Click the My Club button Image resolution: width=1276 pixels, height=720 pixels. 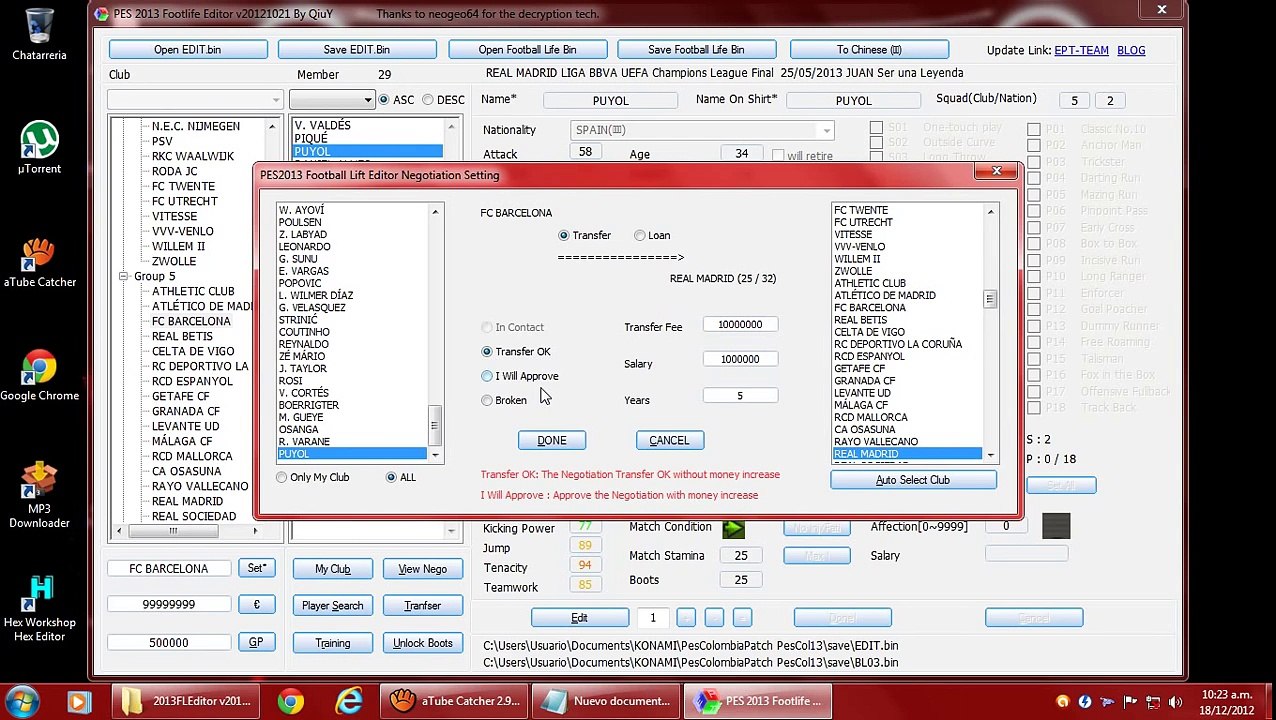333,569
